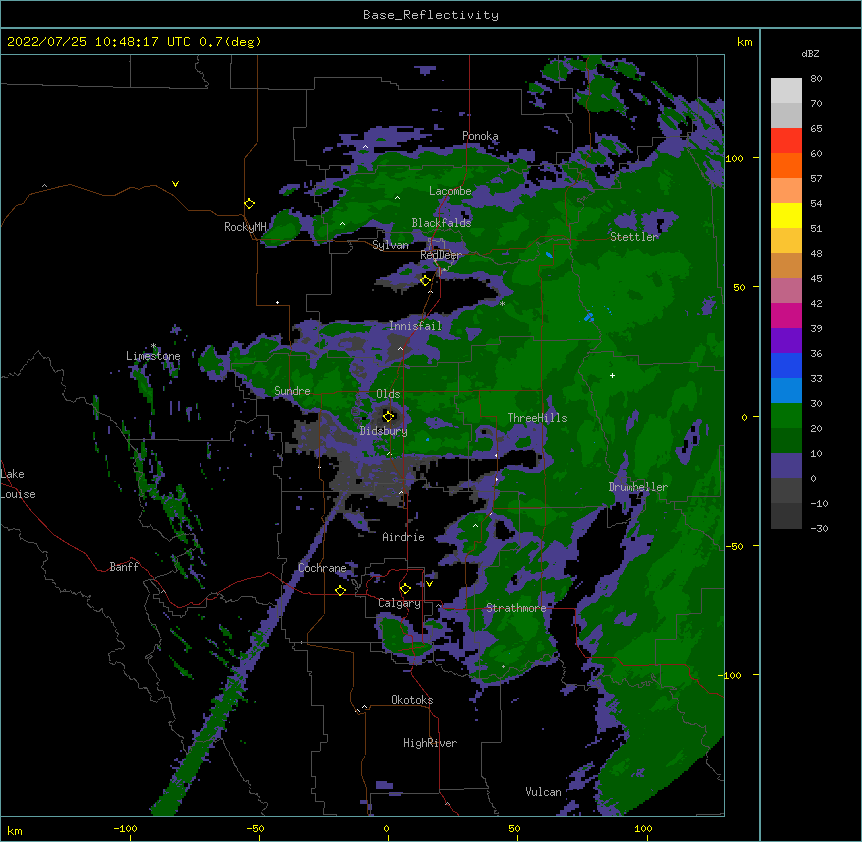Click the yellow marker west of RockyMH
862x842 pixels.
pyautogui.click(x=250, y=204)
